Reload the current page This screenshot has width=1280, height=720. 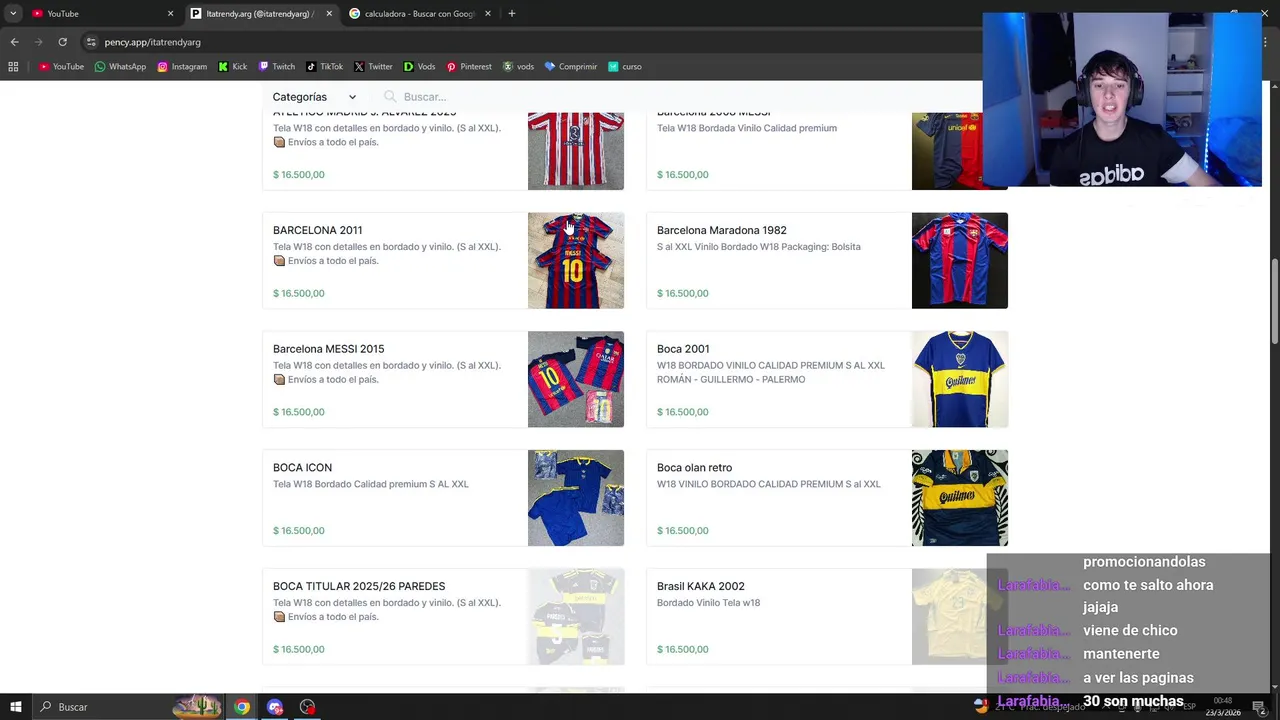point(62,42)
